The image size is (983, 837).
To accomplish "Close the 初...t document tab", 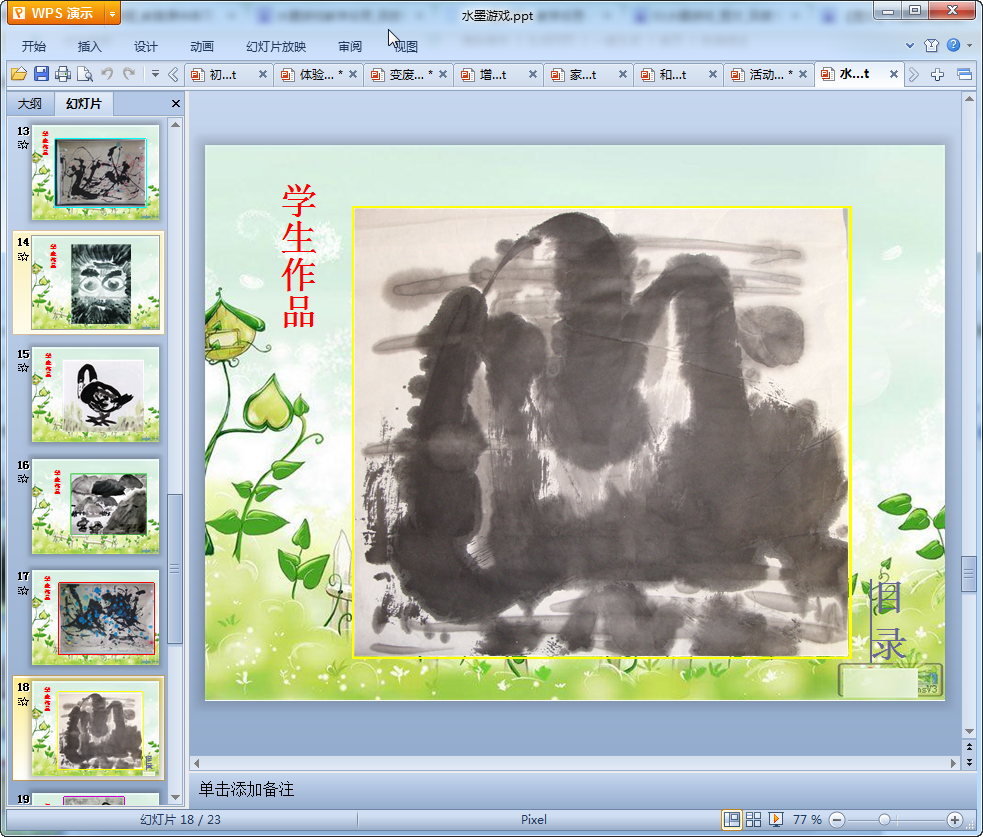I will click(x=263, y=75).
